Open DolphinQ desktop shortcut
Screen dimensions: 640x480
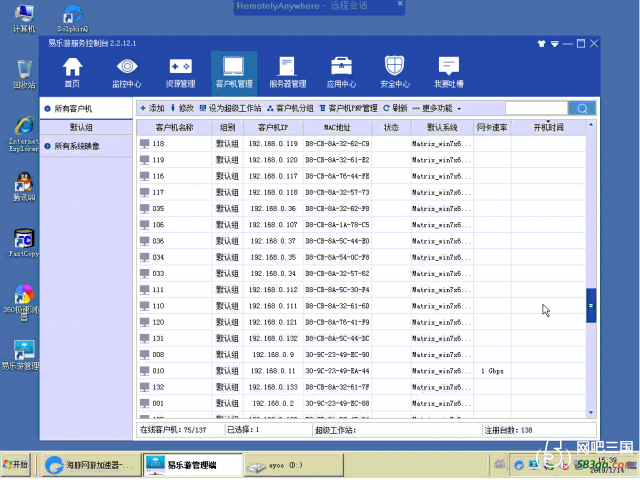click(x=73, y=19)
